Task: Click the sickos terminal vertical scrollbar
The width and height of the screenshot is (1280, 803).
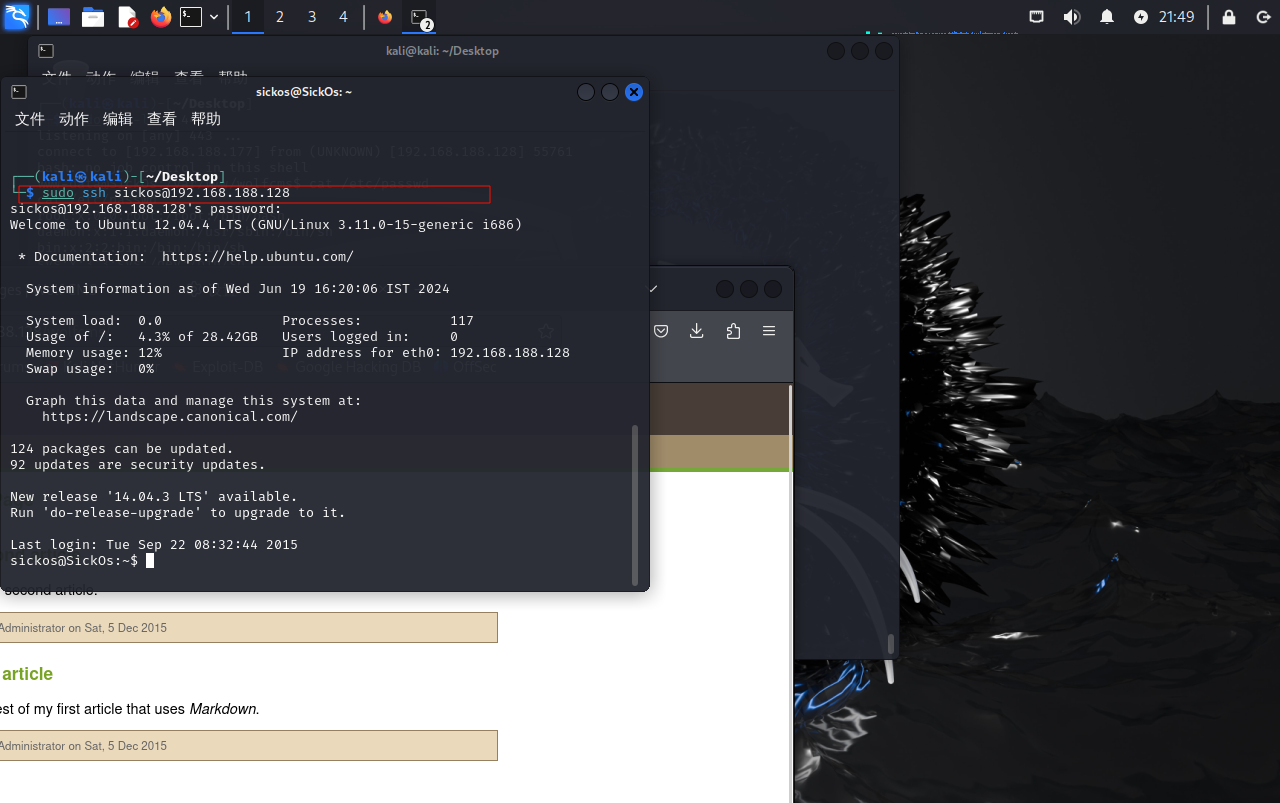Action: 634,504
